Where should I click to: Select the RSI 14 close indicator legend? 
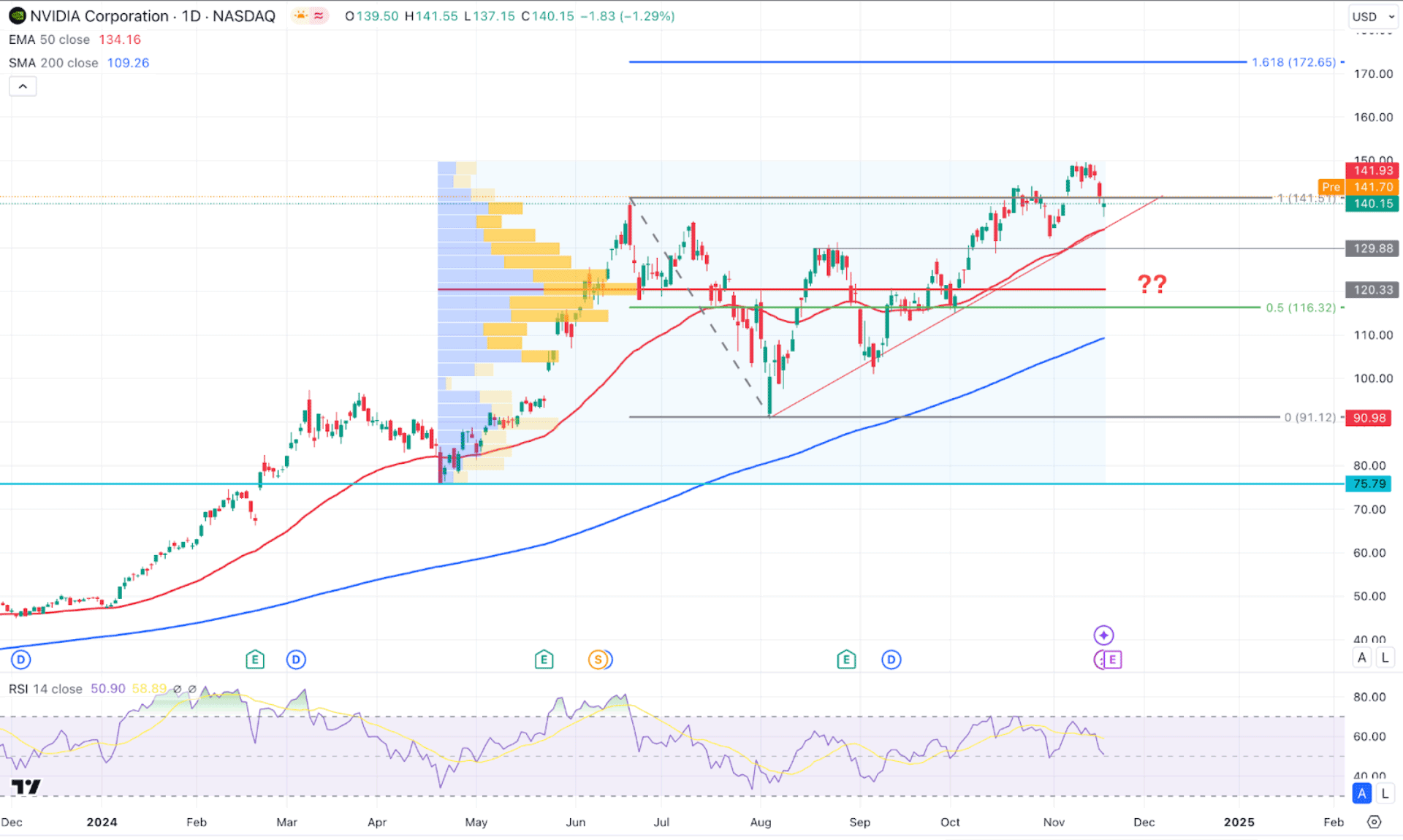click(45, 689)
